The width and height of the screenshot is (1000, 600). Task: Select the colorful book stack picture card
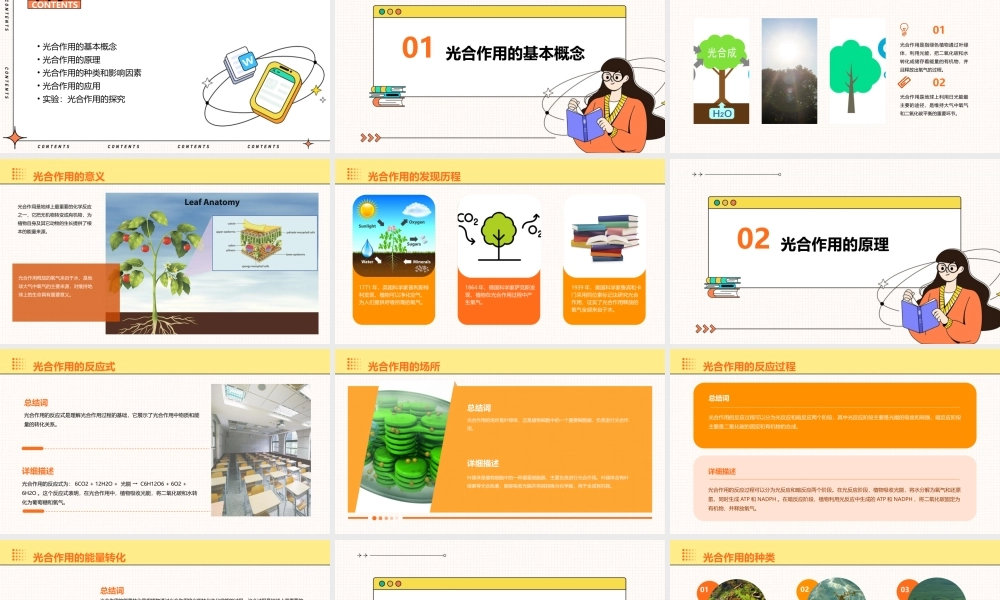(605, 235)
